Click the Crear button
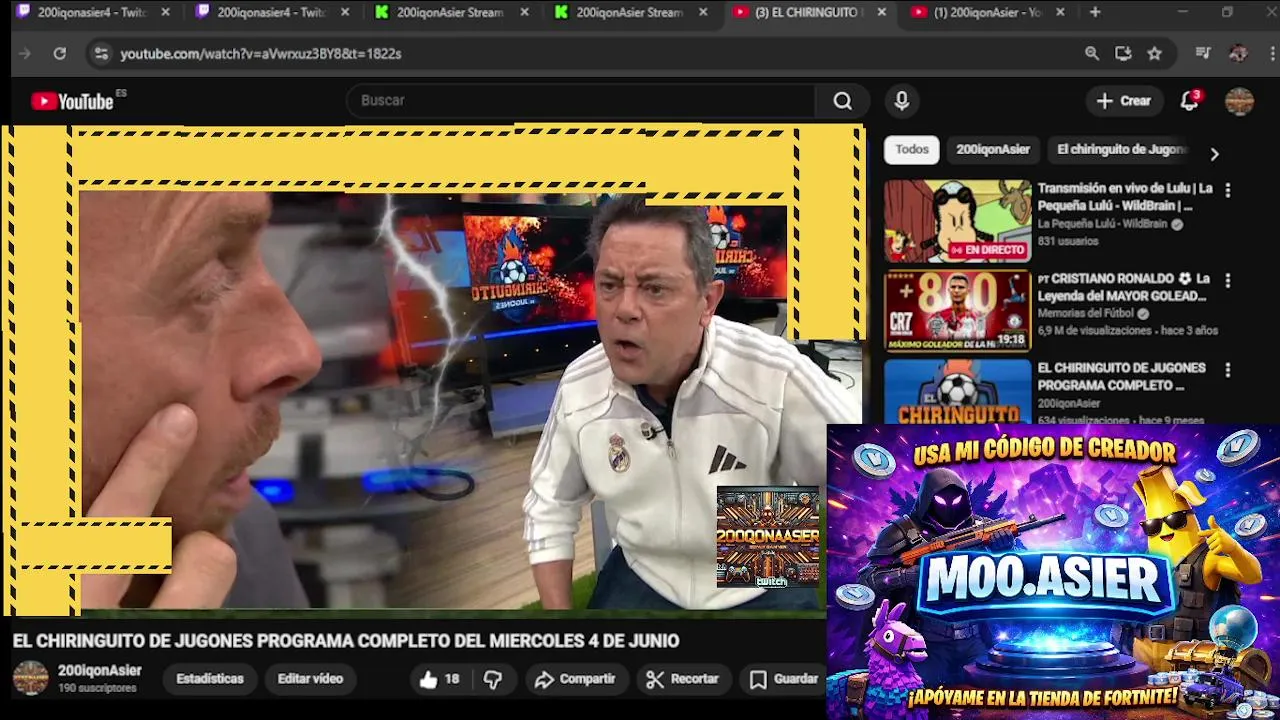The width and height of the screenshot is (1280, 720). pyautogui.click(x=1124, y=101)
